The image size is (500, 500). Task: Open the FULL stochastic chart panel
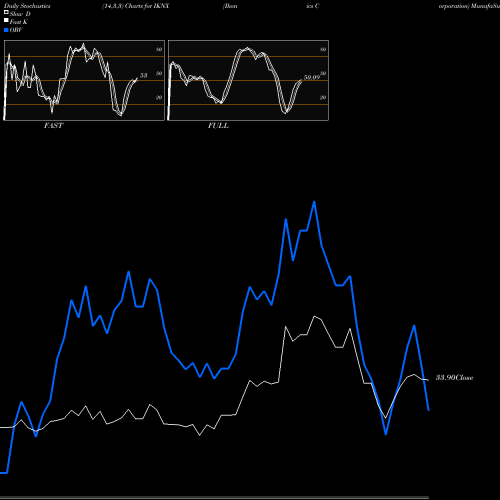pyautogui.click(x=248, y=80)
